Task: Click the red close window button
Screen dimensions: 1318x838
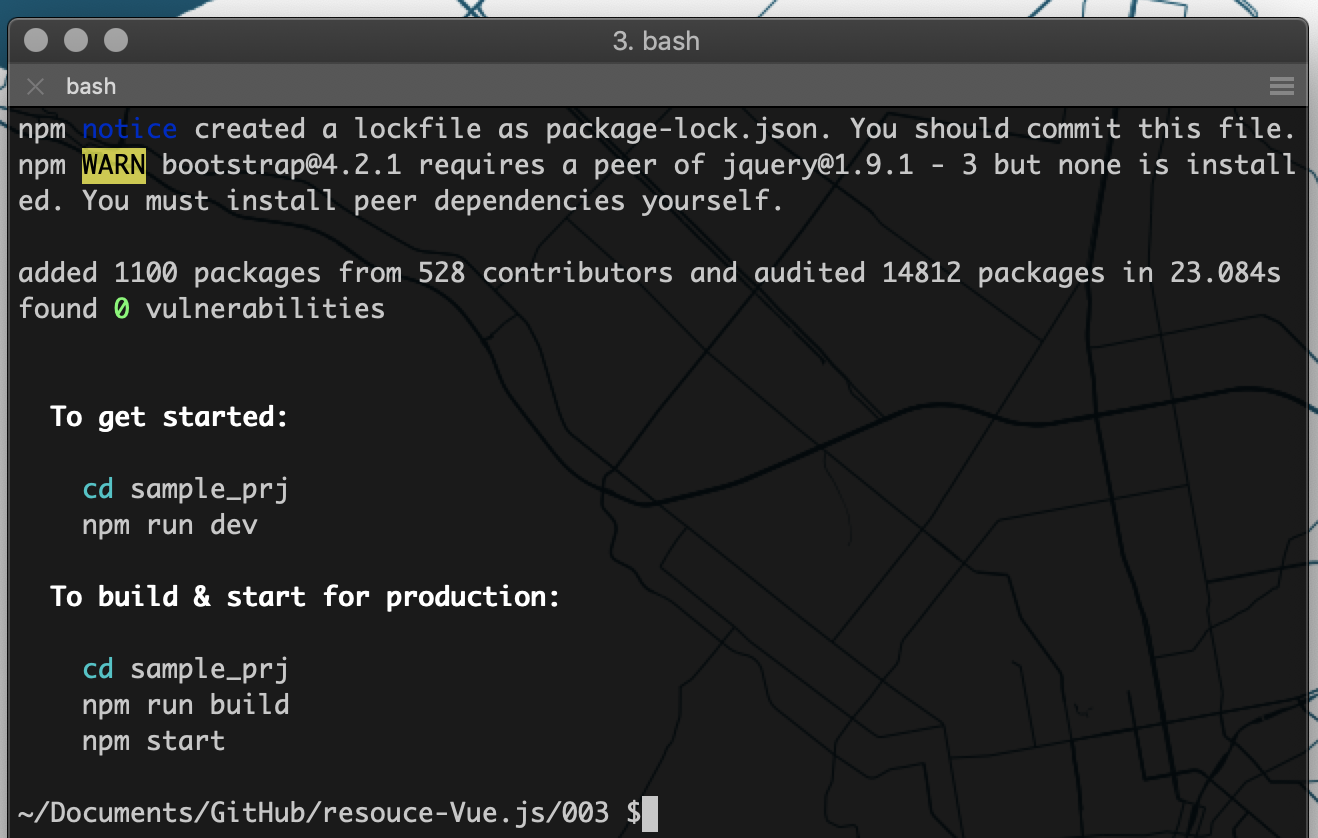Action: [x=37, y=41]
